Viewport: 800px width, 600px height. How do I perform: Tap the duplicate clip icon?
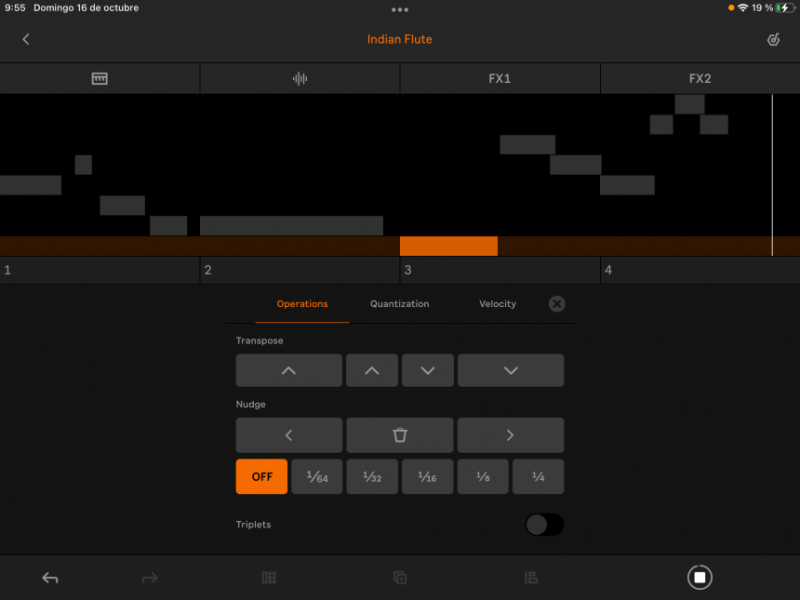coord(400,577)
